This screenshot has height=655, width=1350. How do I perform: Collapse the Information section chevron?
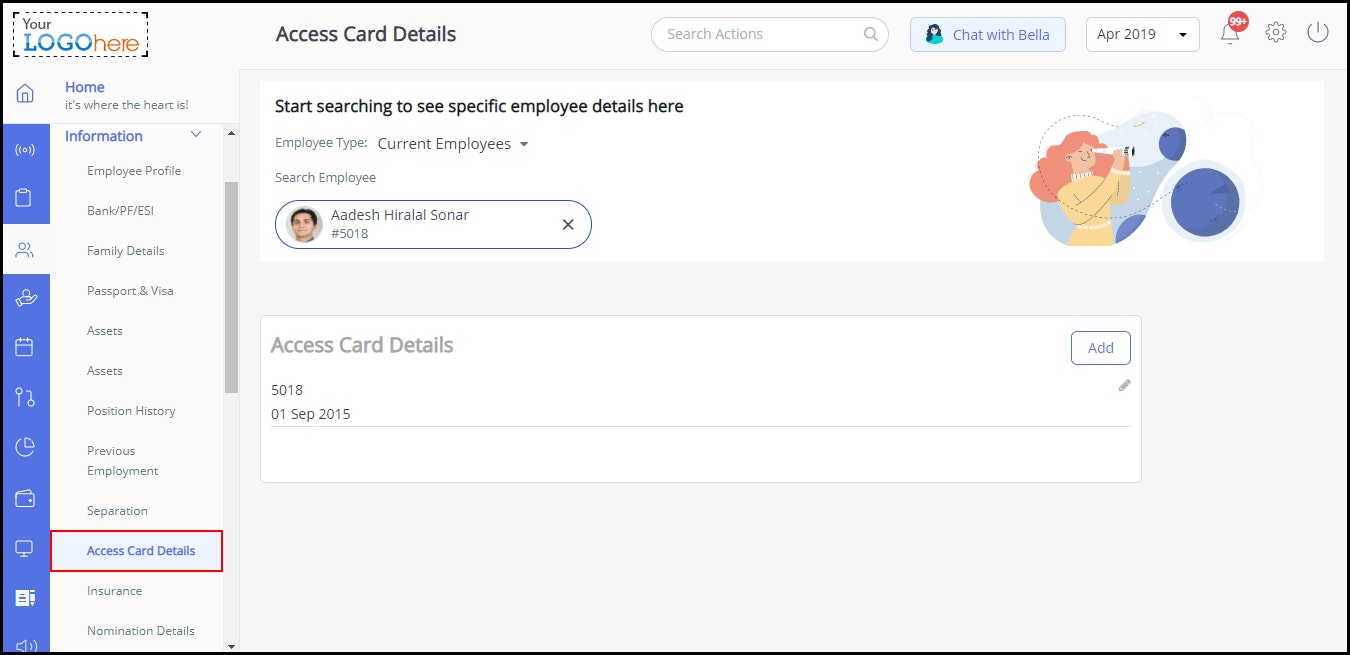pyautogui.click(x=196, y=134)
